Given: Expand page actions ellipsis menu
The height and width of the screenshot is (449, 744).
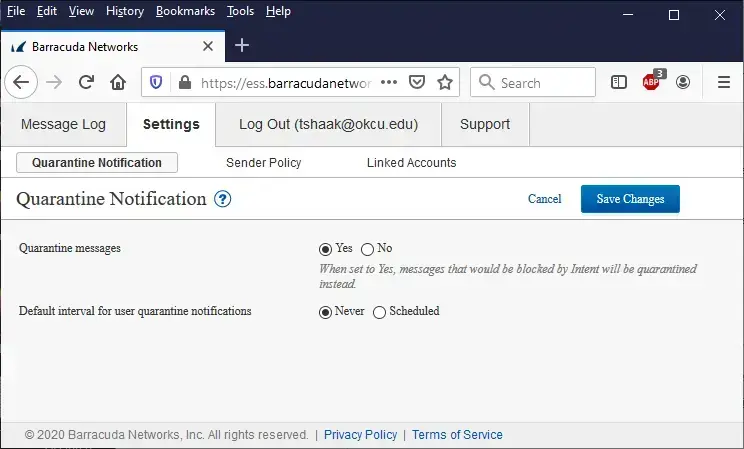Looking at the screenshot, I should tap(389, 82).
